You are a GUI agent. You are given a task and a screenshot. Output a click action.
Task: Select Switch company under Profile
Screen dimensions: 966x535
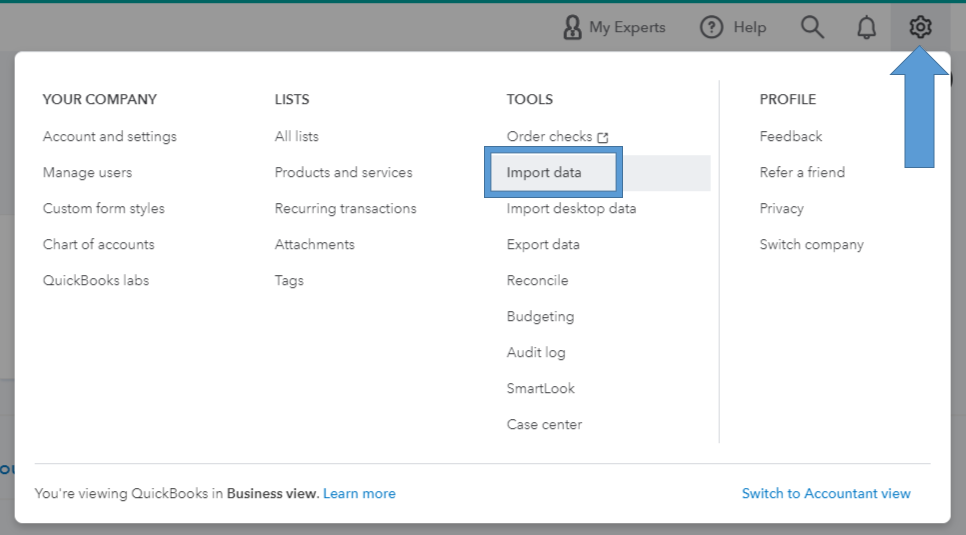tap(811, 245)
